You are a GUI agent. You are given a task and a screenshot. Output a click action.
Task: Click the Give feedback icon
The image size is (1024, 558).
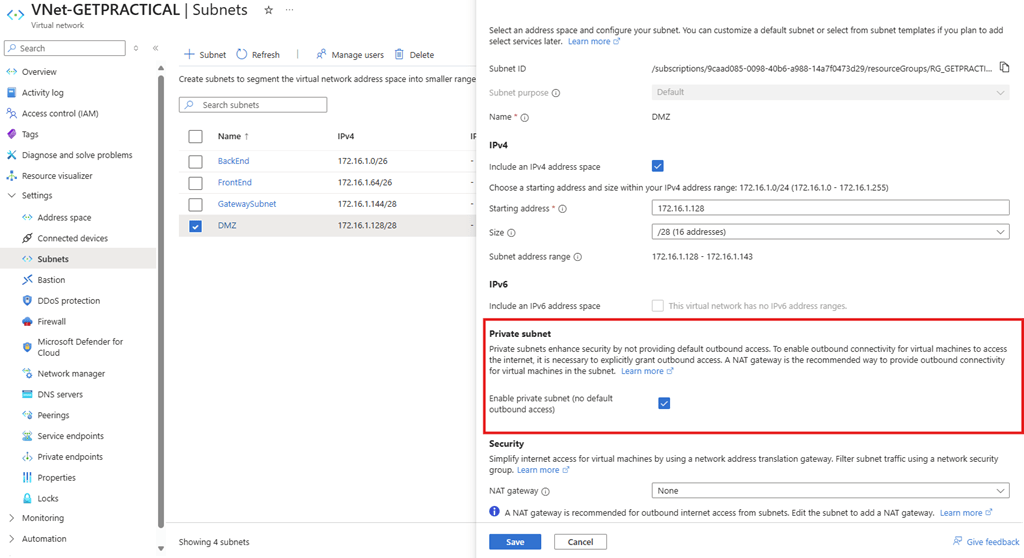point(957,541)
